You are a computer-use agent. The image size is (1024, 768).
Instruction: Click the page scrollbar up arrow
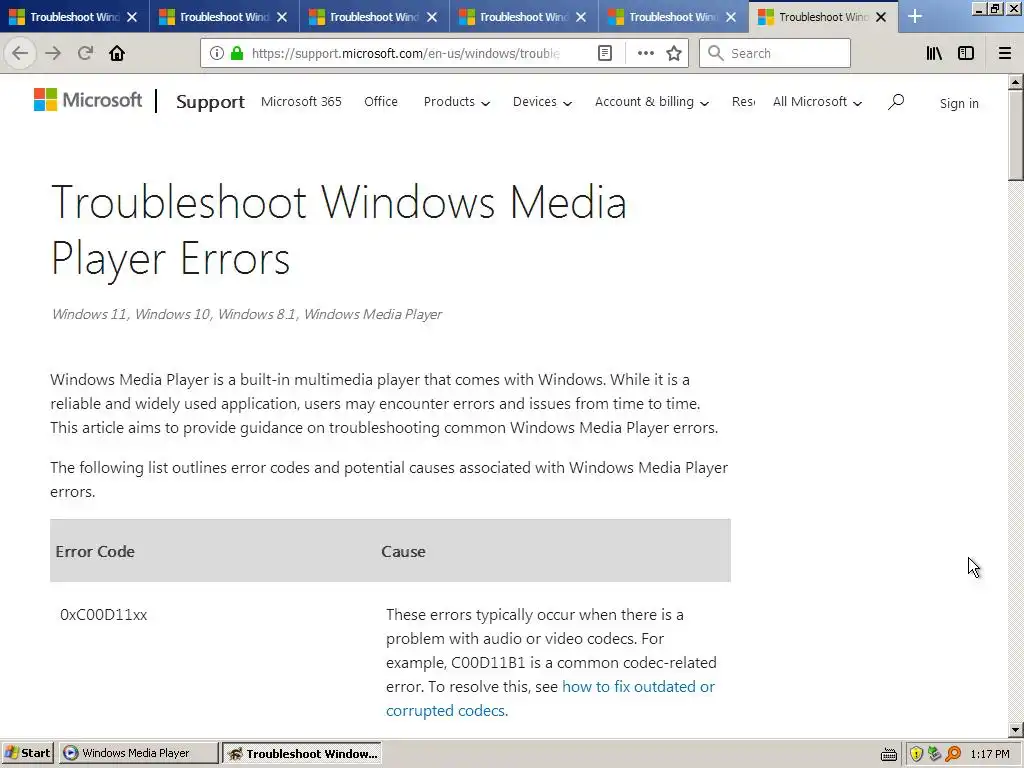point(1016,82)
